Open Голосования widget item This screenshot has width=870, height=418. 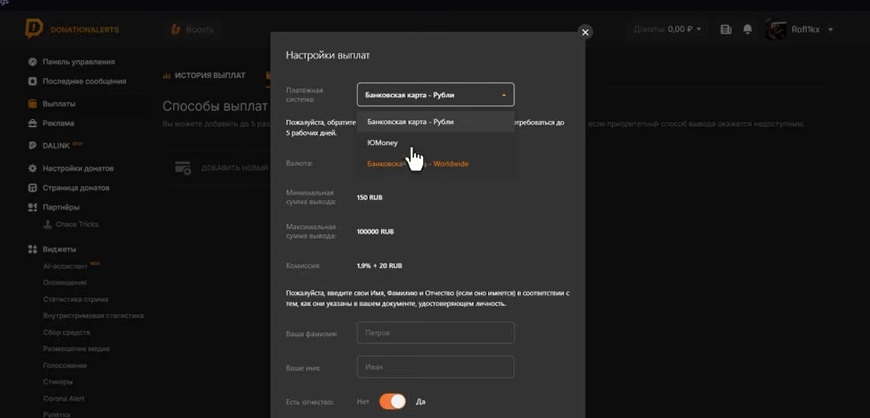[64, 366]
